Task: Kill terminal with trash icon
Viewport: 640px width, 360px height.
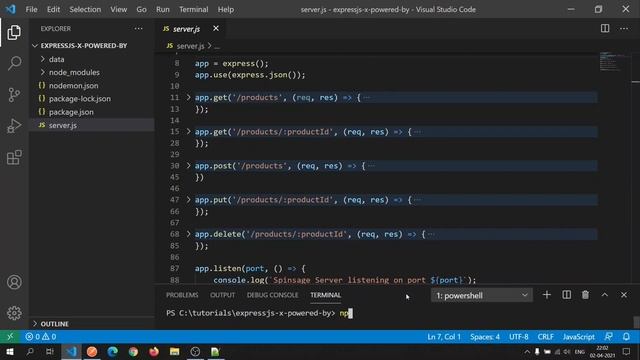Action: pos(585,295)
